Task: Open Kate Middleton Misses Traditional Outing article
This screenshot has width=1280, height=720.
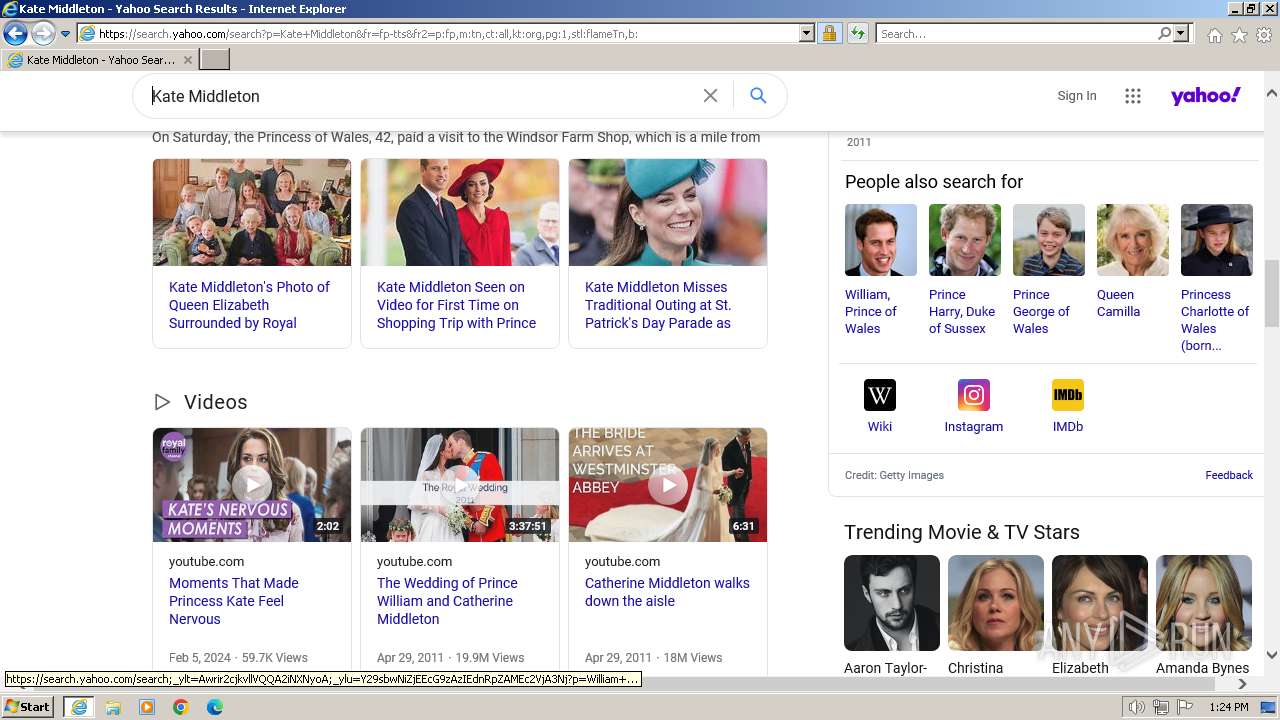Action: pyautogui.click(x=658, y=305)
